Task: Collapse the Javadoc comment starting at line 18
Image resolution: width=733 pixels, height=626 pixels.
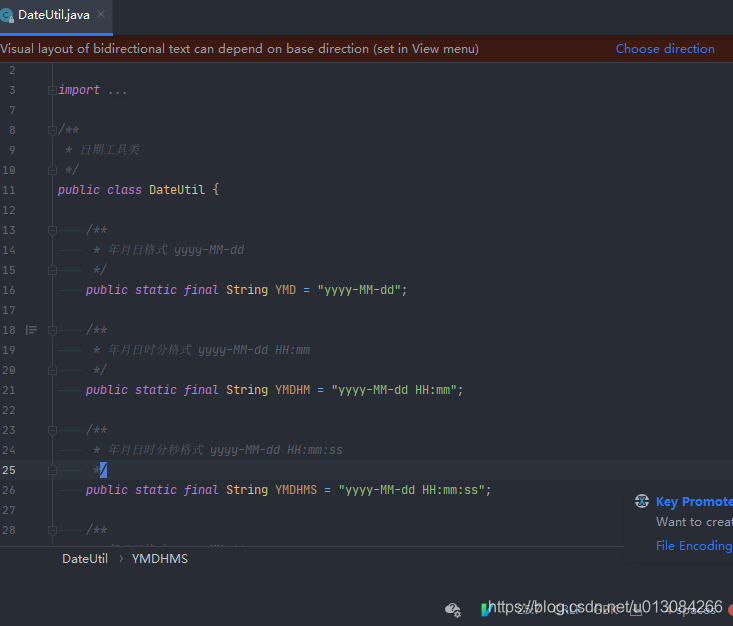Action: [52, 330]
